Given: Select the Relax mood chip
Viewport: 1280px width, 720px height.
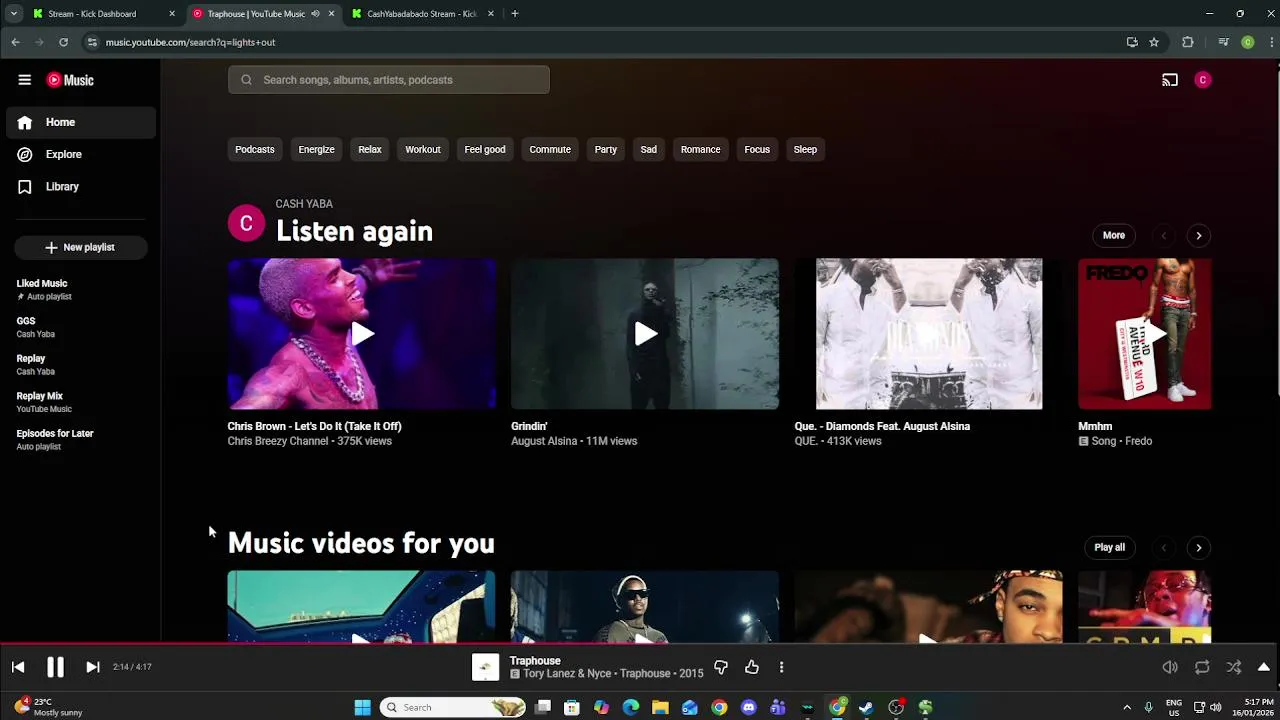Looking at the screenshot, I should [370, 149].
